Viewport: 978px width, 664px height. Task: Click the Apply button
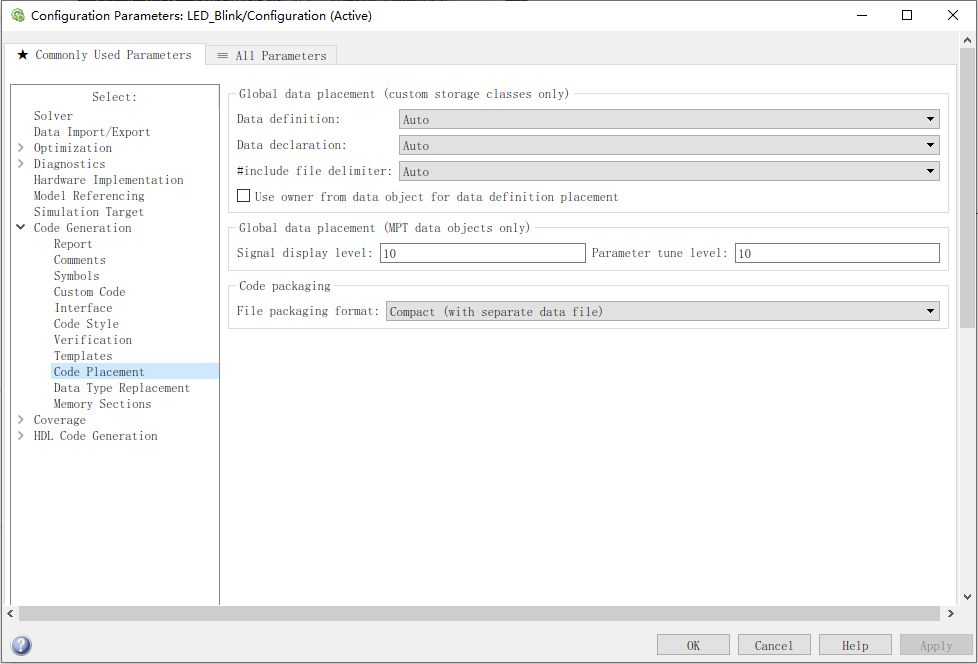click(x=936, y=645)
